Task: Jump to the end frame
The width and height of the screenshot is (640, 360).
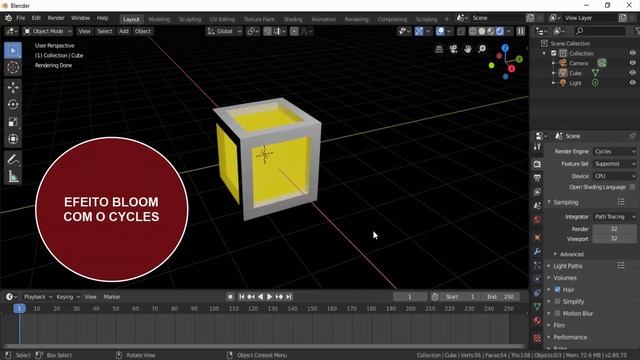Action: coord(289,297)
